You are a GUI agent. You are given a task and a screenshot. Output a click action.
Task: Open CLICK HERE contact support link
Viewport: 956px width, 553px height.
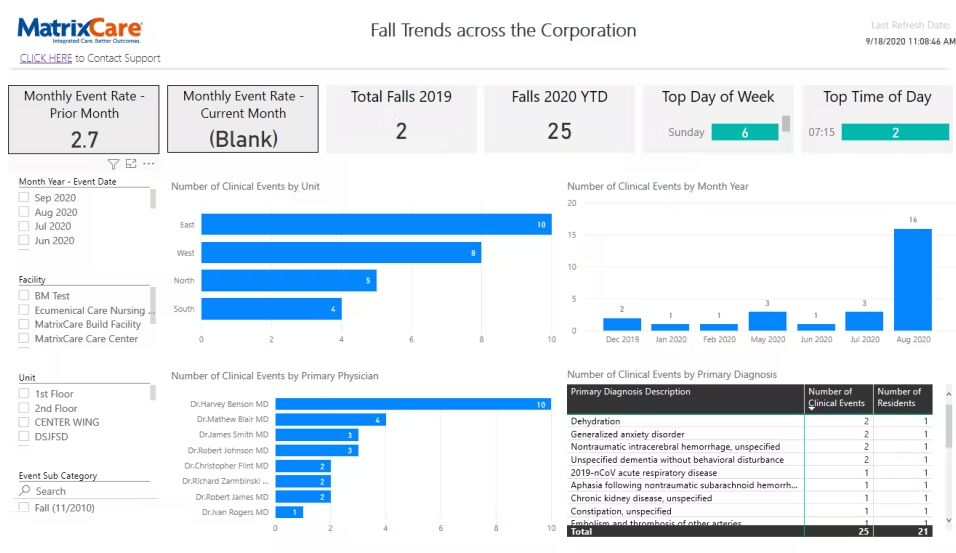[x=46, y=58]
